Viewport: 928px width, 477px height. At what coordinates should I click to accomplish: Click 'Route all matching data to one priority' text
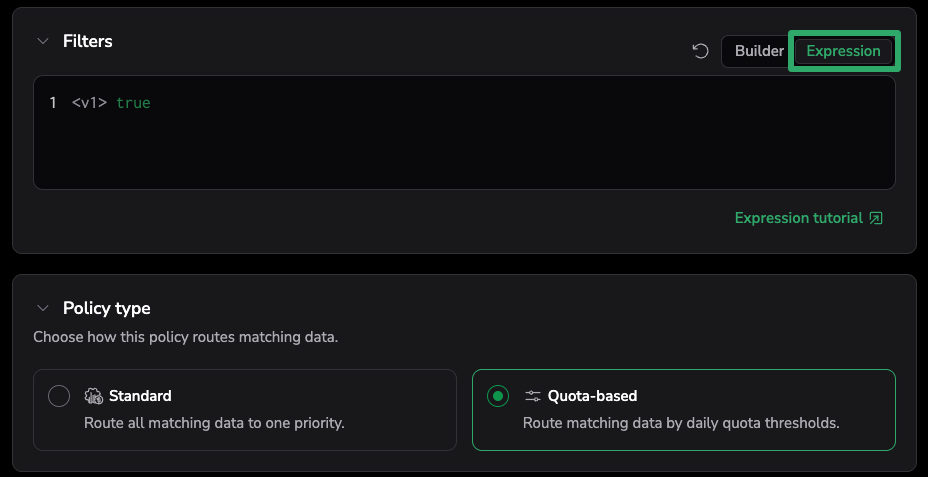[214, 423]
